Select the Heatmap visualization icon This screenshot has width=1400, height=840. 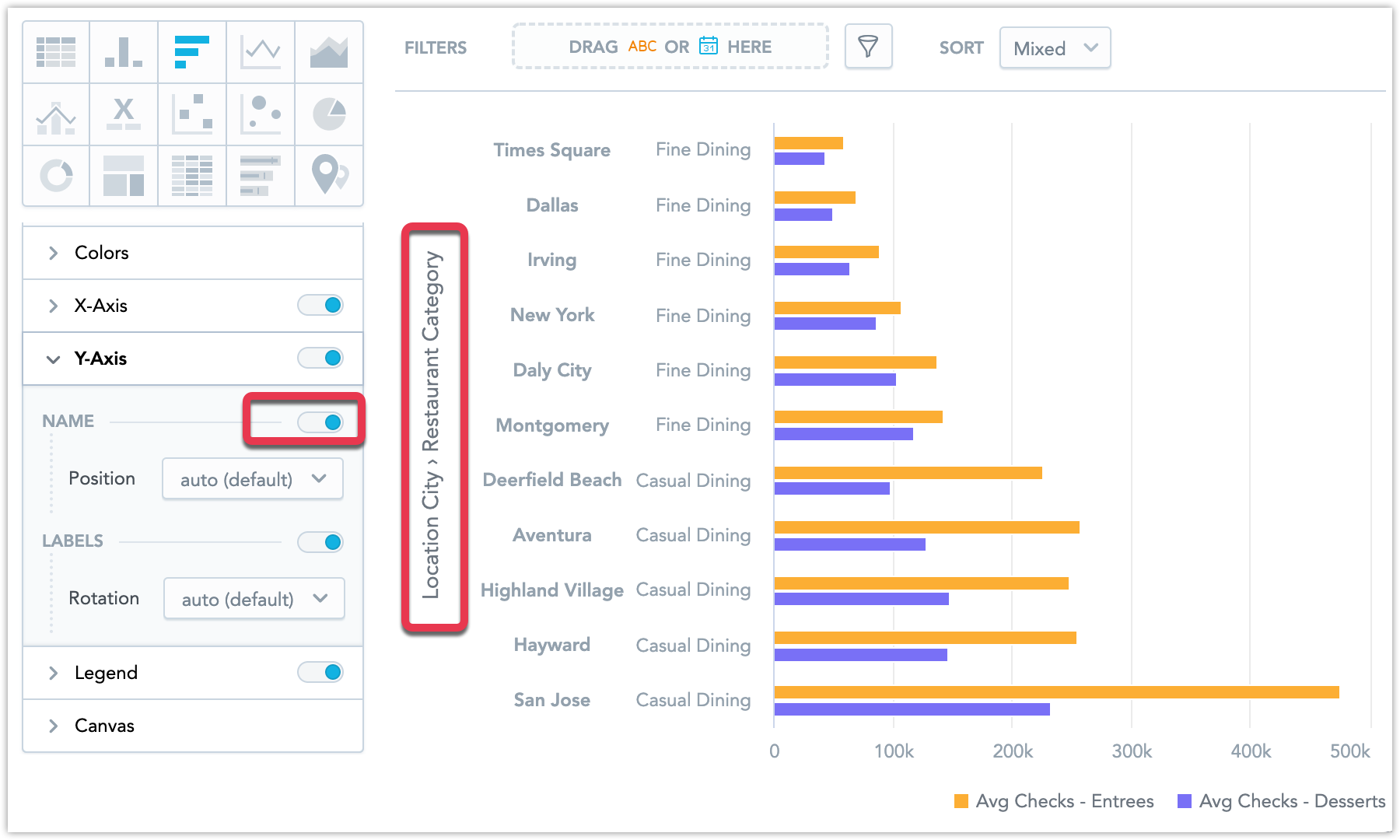tap(192, 175)
